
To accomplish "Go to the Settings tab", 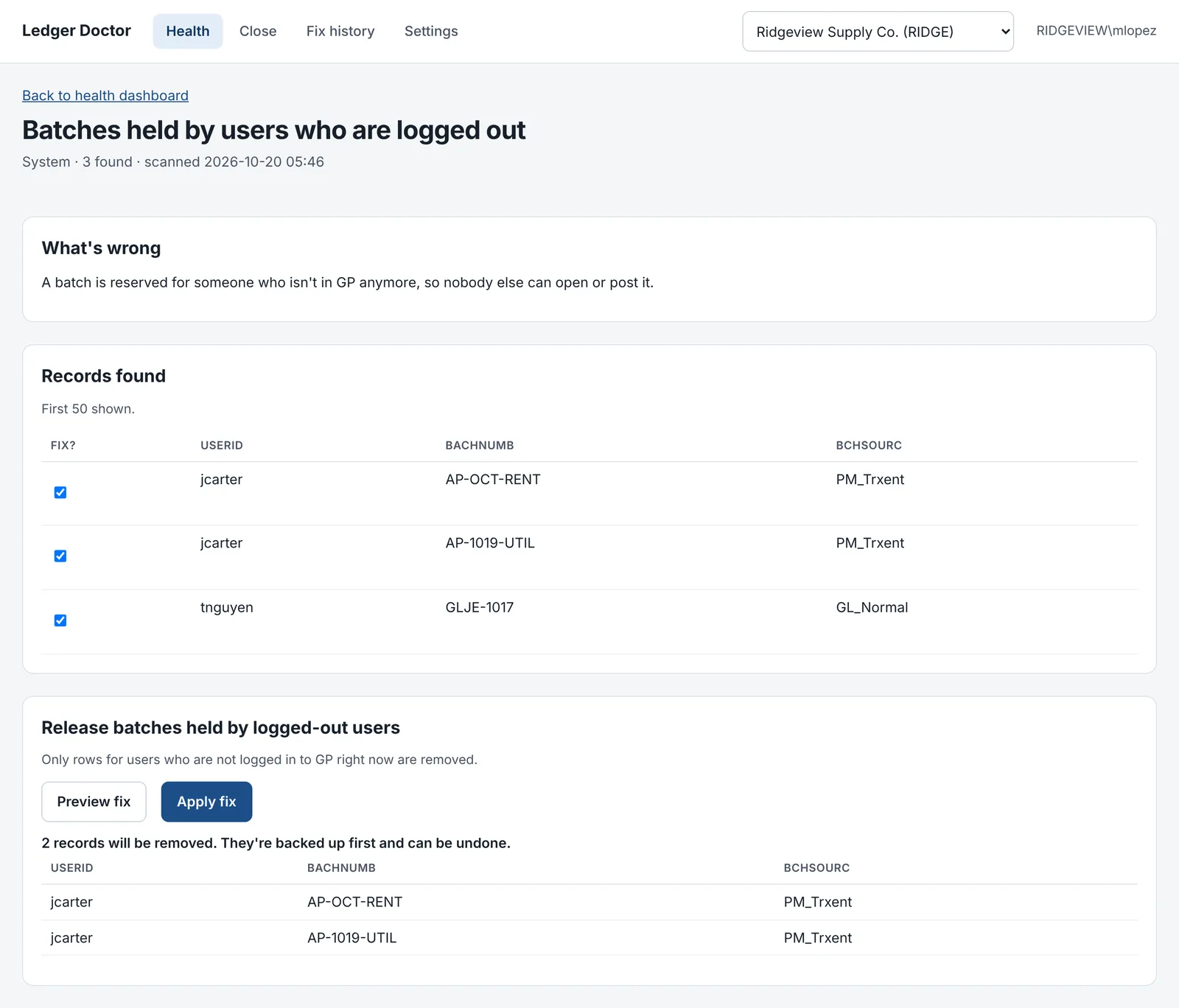I will pyautogui.click(x=431, y=31).
